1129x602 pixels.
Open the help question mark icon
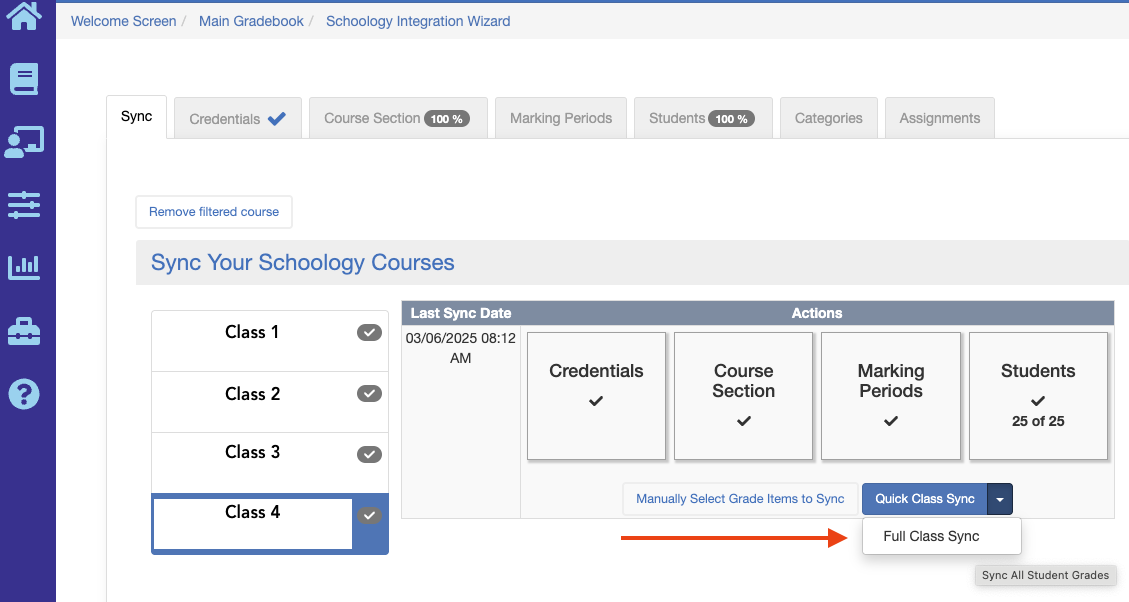coord(24,394)
